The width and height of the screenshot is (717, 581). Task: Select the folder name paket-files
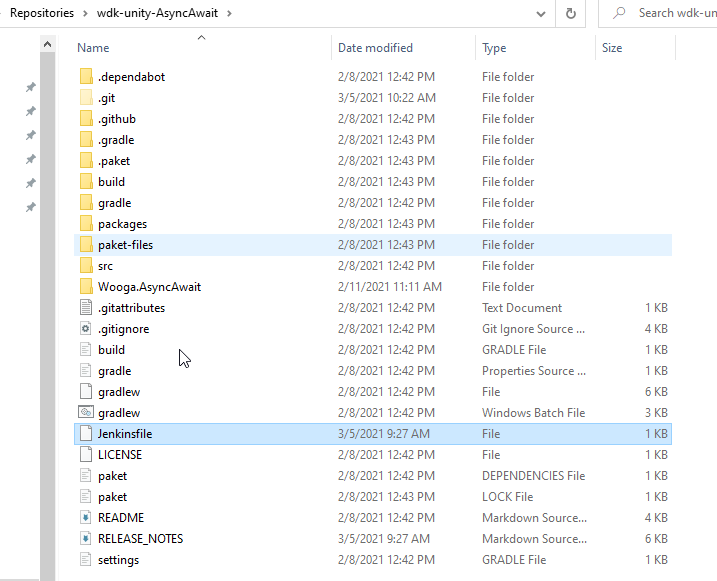pyautogui.click(x=125, y=245)
